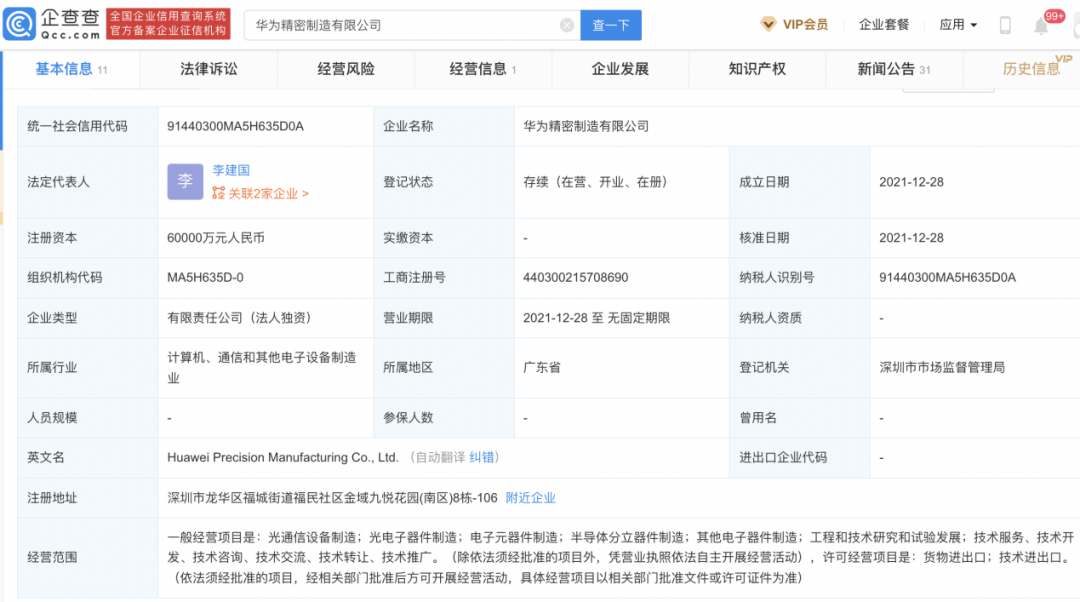Click the 参保人数 label
The image size is (1080, 602).
point(408,417)
